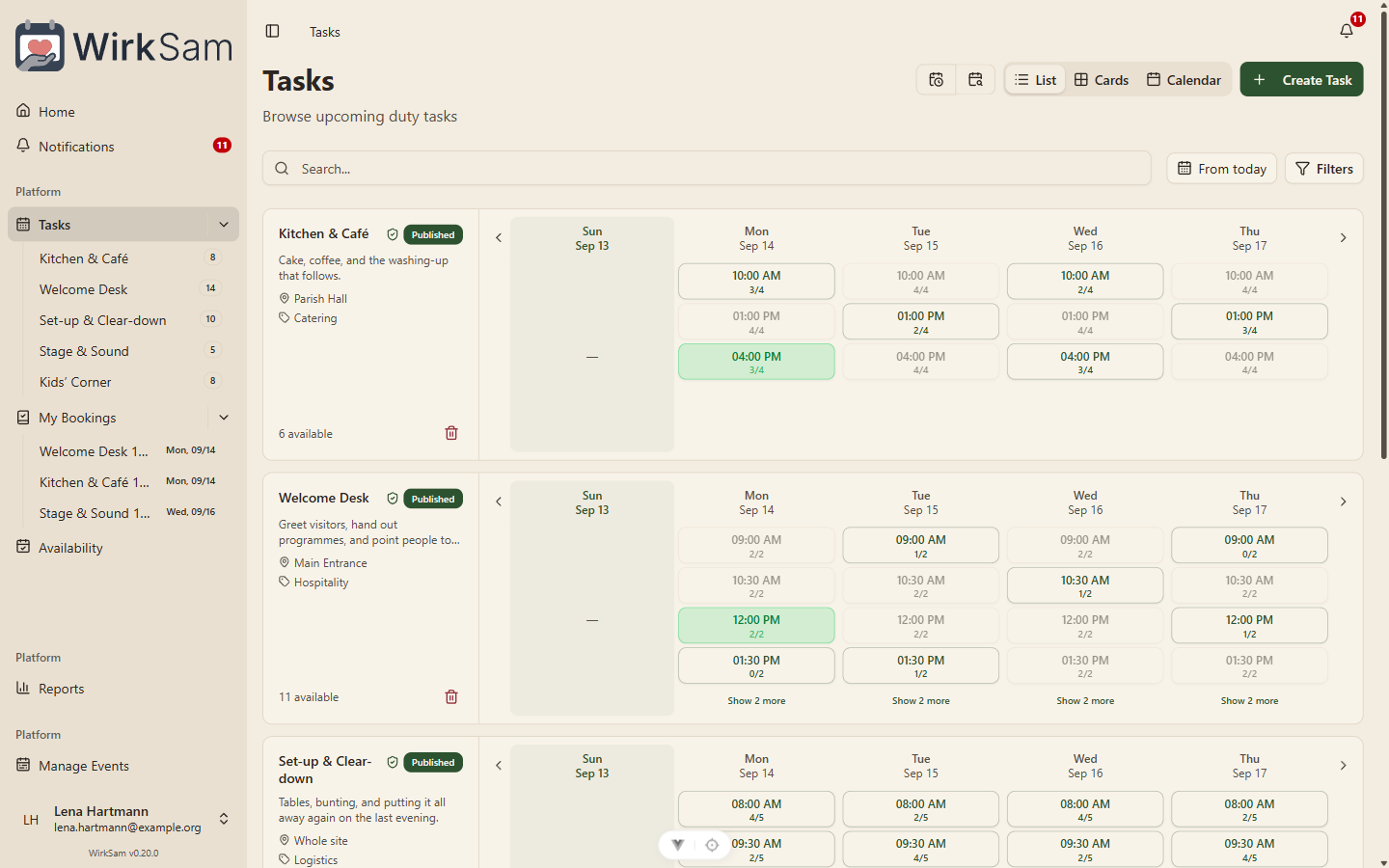Go to previous days in Set-up & Clear-down
This screenshot has width=1389, height=868.
[499, 766]
